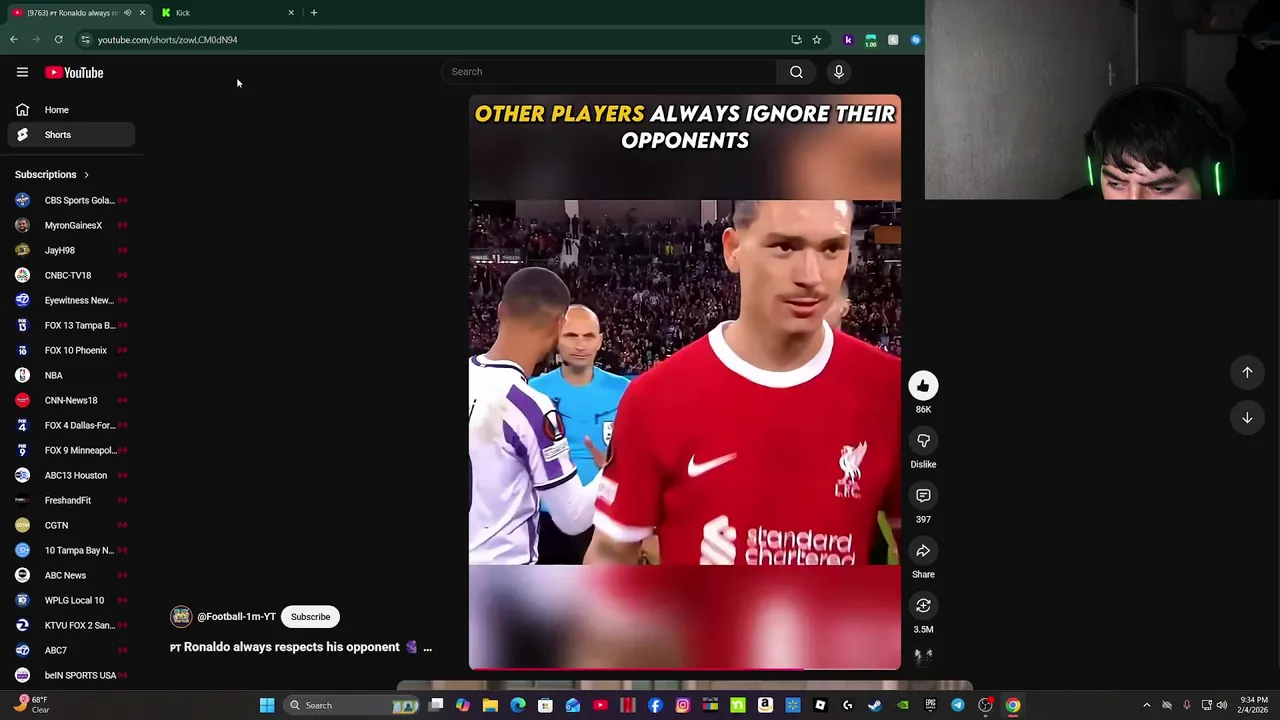Open volume control in system tray

click(1222, 705)
